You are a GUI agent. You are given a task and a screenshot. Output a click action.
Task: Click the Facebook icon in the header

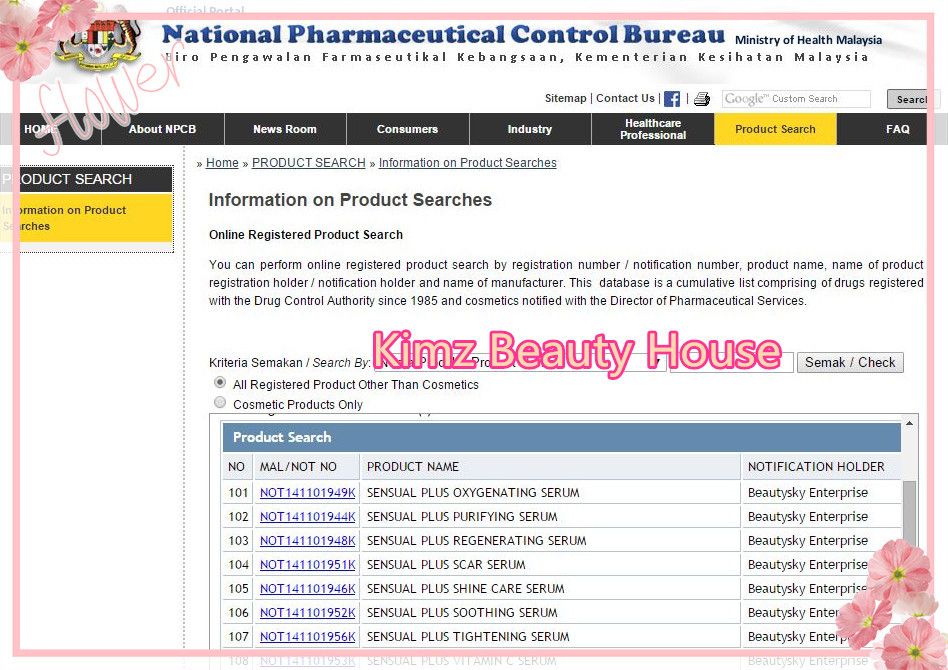(672, 99)
